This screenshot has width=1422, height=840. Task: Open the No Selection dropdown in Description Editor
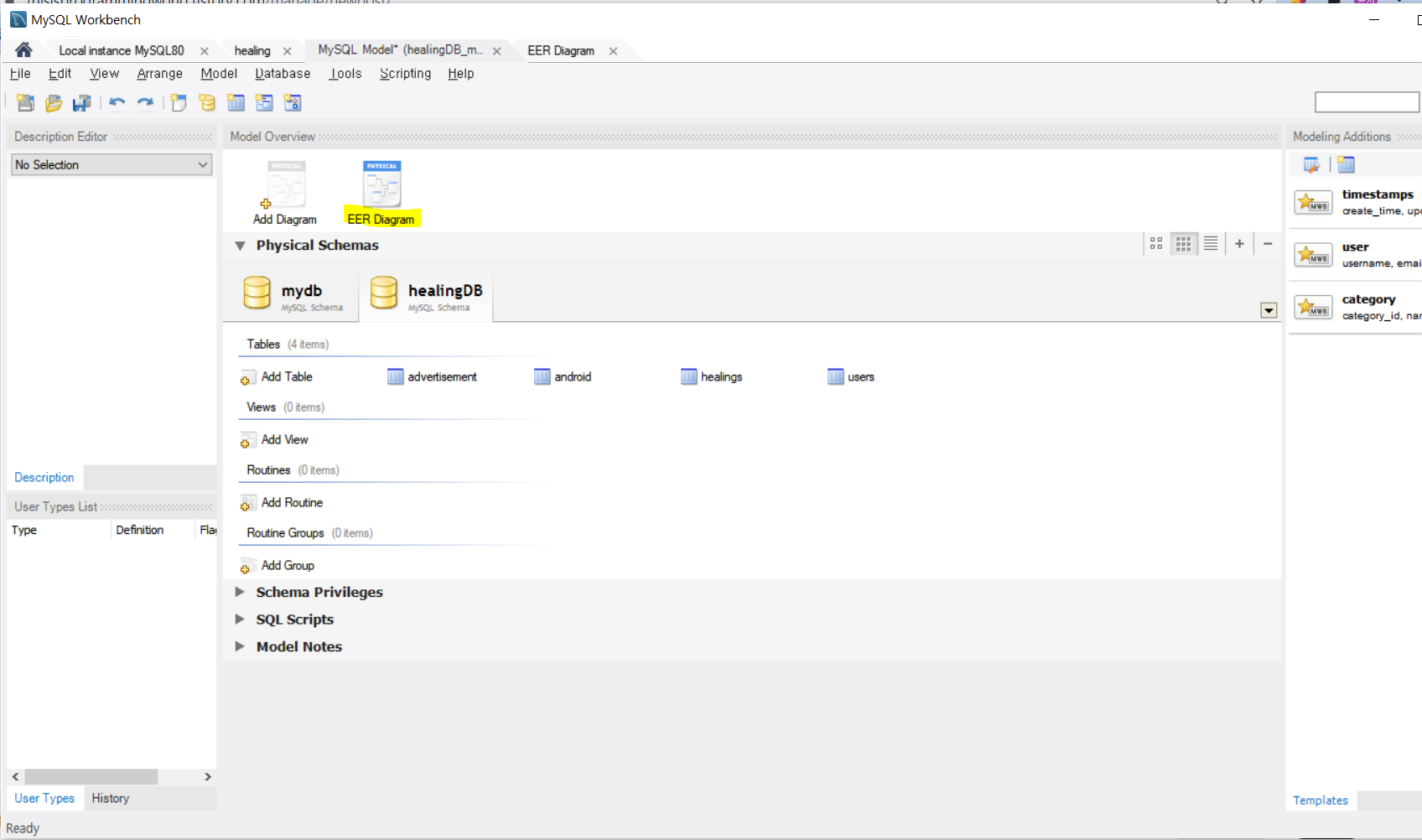pyautogui.click(x=112, y=164)
